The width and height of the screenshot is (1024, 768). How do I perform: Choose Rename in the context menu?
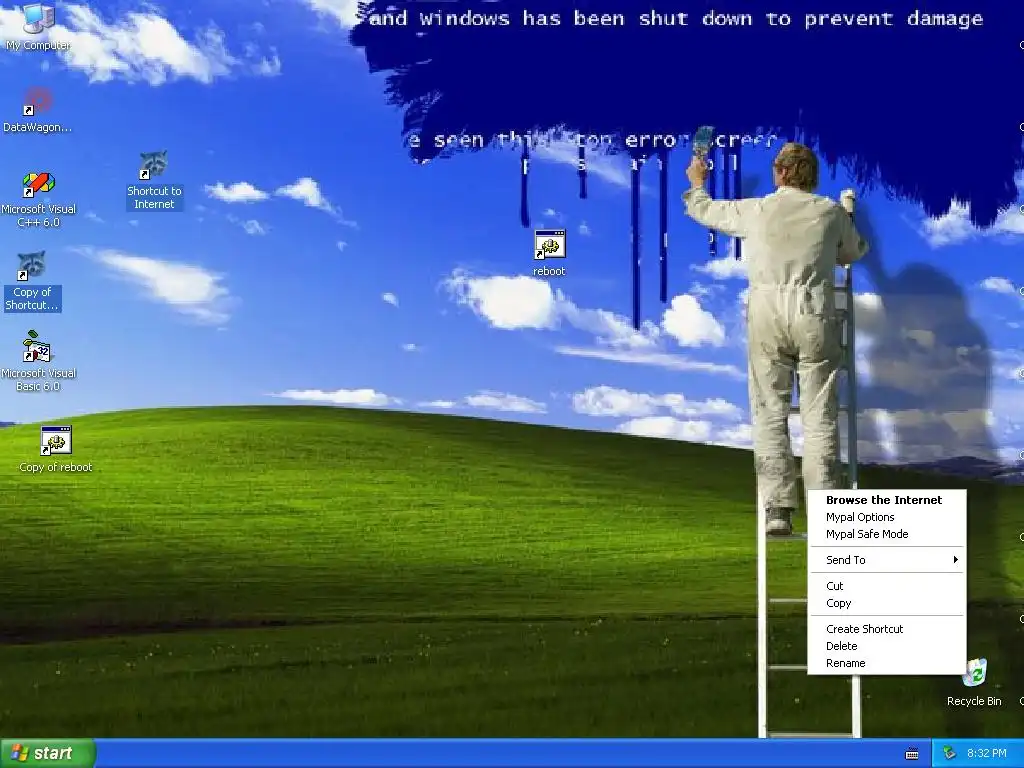(887, 663)
